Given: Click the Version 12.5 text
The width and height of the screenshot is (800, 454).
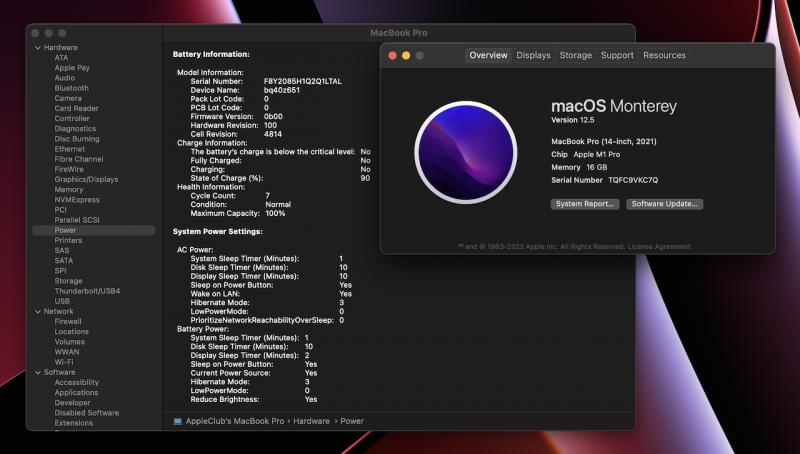Looking at the screenshot, I should pyautogui.click(x=572, y=120).
